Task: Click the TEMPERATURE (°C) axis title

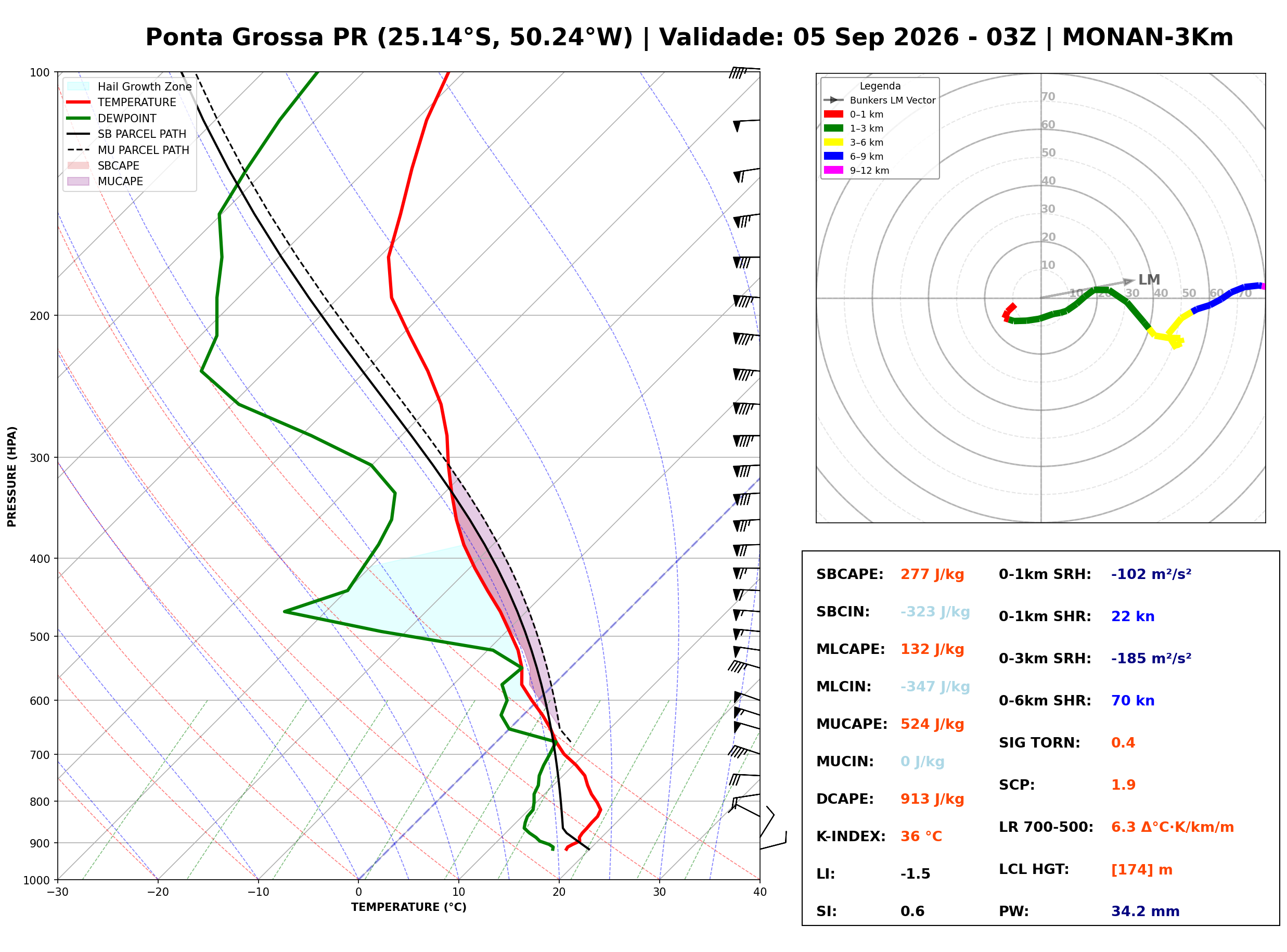Action: [409, 907]
